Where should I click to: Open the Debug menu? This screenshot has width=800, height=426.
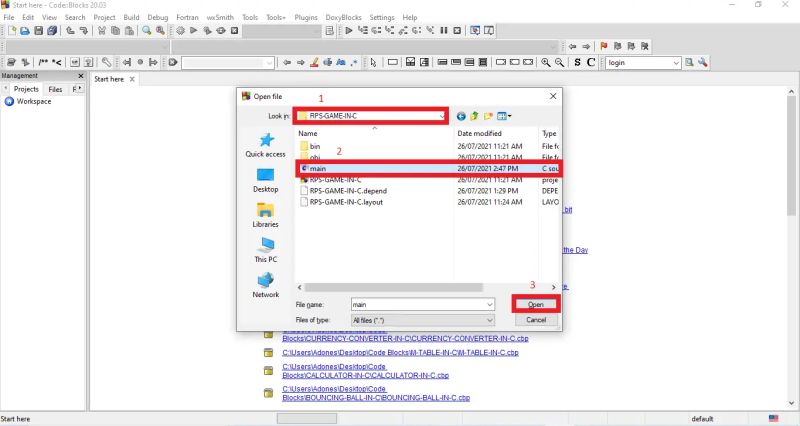tap(158, 17)
